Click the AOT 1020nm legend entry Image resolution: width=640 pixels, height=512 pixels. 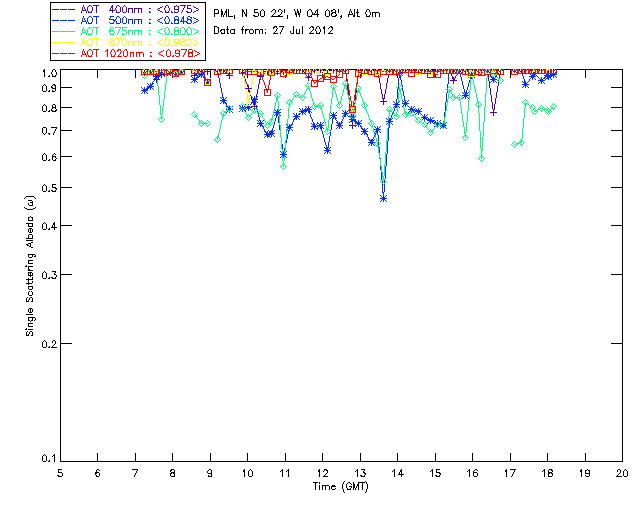click(127, 53)
